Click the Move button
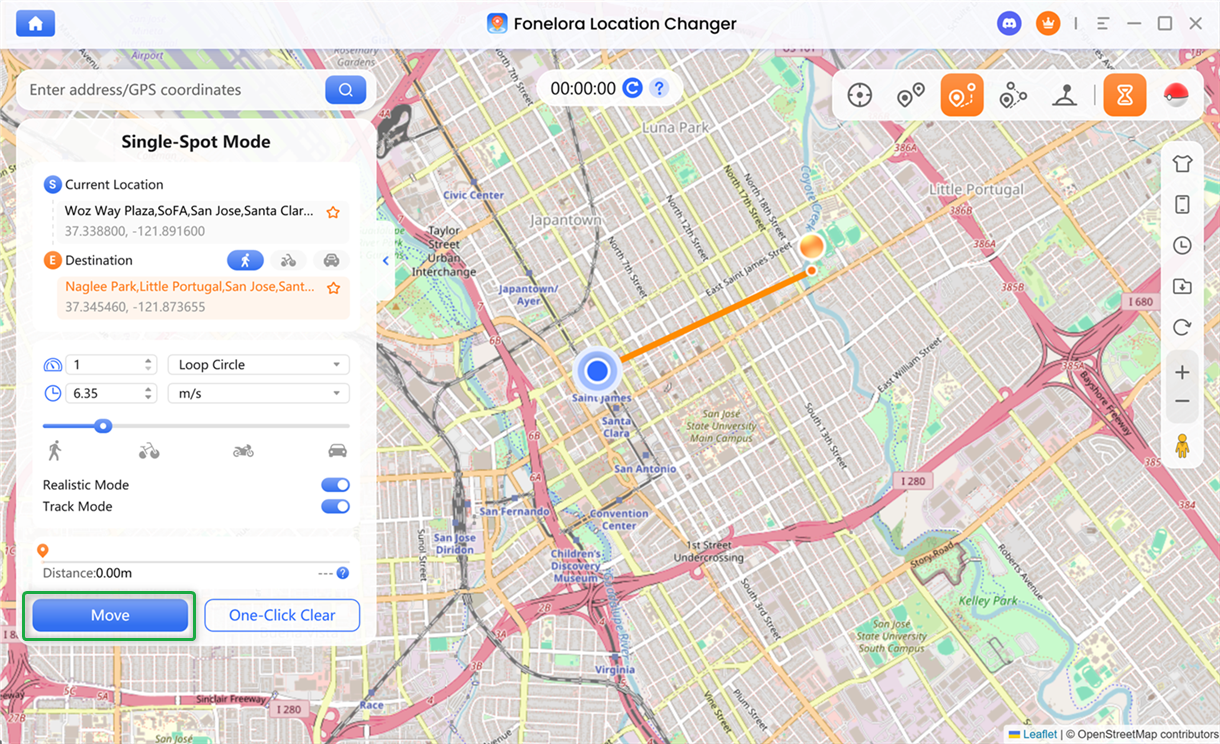This screenshot has height=744, width=1220. point(110,615)
